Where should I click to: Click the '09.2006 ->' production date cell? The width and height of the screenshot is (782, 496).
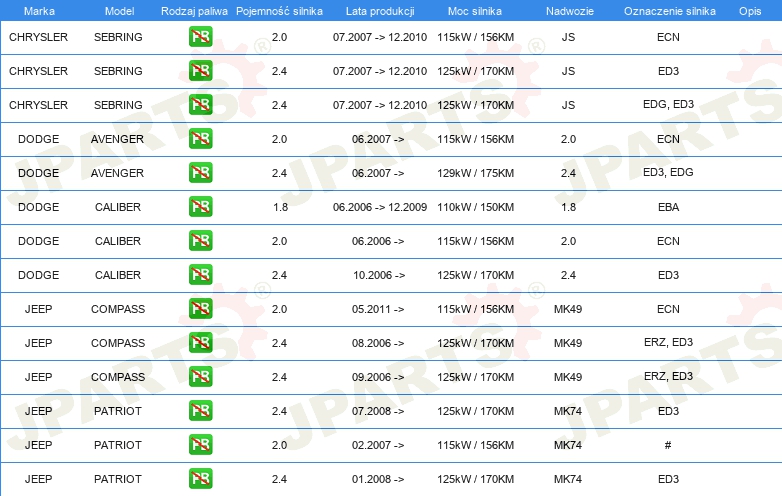click(378, 377)
